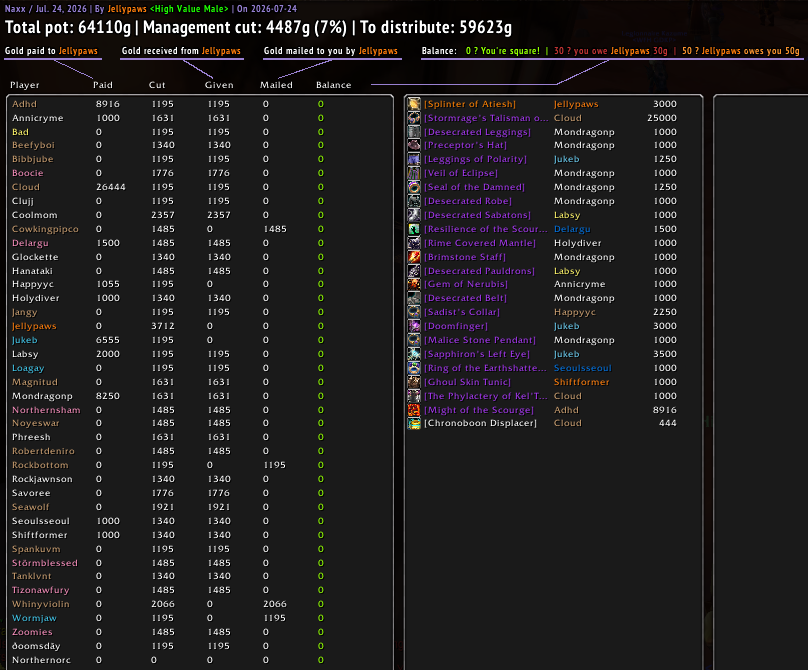Open the [Splinter of Atiesh] item link

pos(469,104)
